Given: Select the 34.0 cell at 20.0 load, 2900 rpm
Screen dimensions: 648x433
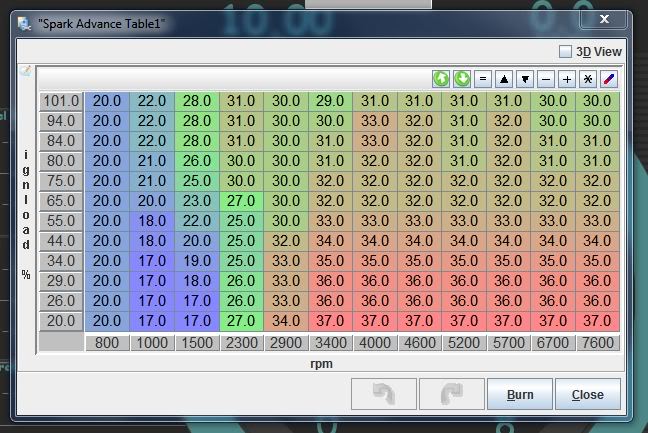Looking at the screenshot, I should tap(286, 321).
